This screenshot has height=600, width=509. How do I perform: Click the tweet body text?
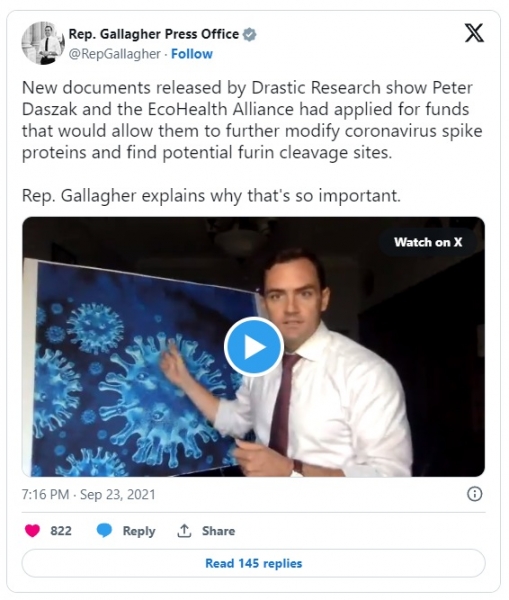point(252,142)
